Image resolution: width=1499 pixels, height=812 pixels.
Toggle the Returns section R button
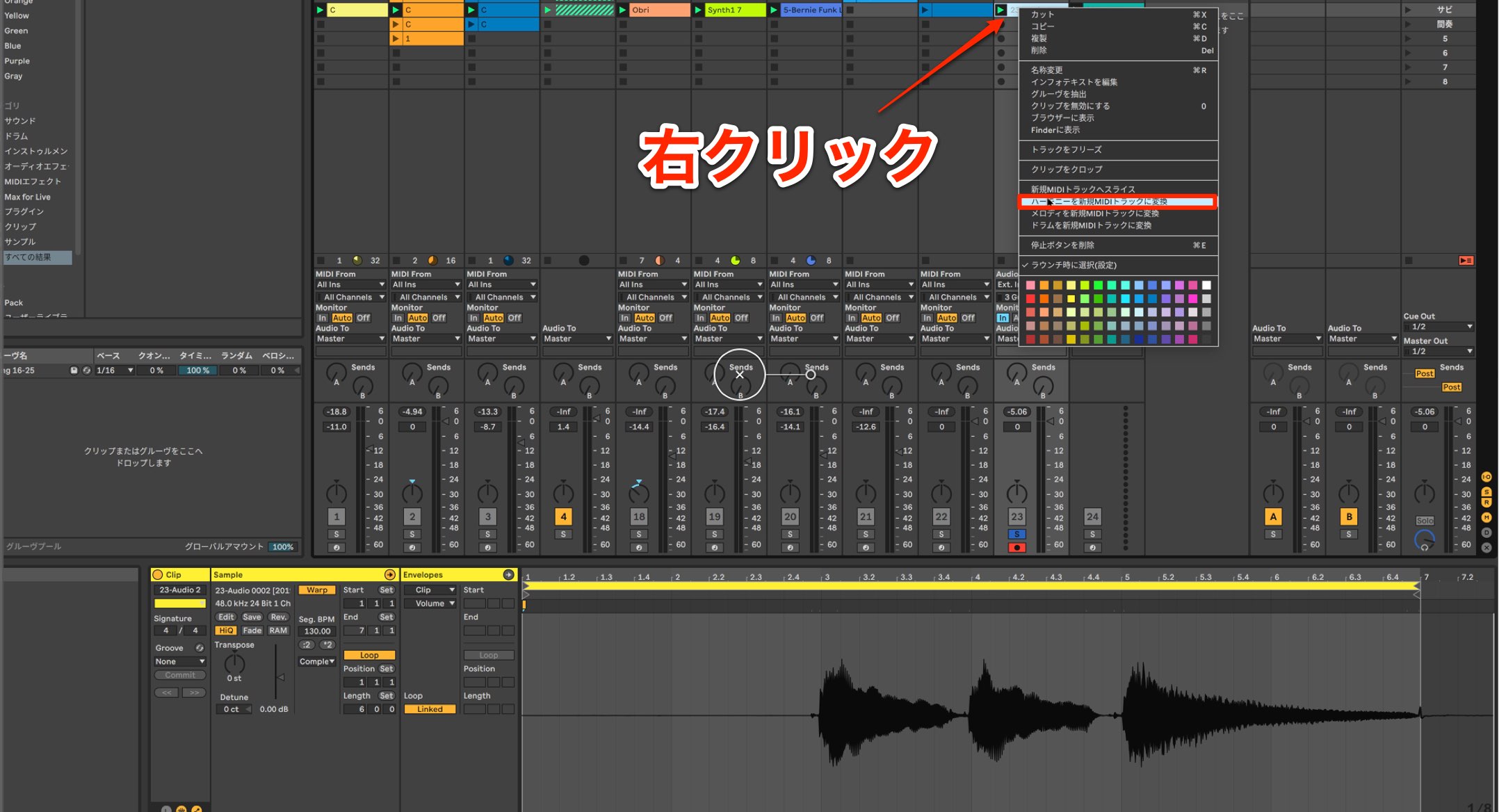pyautogui.click(x=1486, y=503)
